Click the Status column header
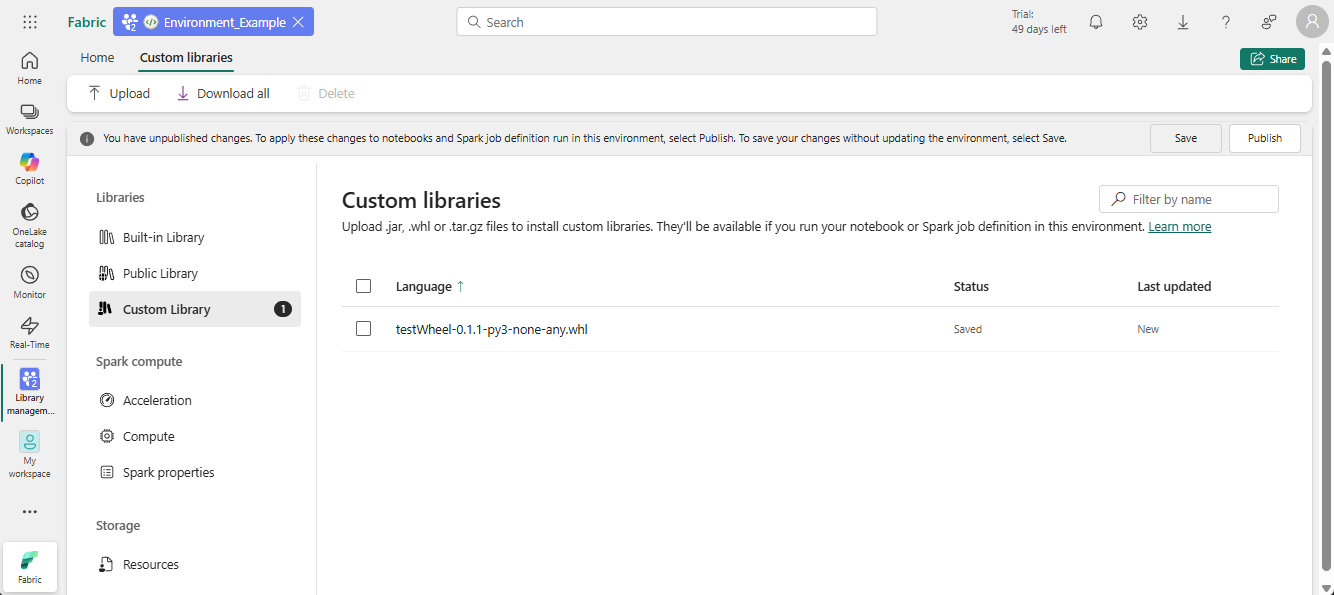Viewport: 1334px width, 595px height. click(971, 286)
